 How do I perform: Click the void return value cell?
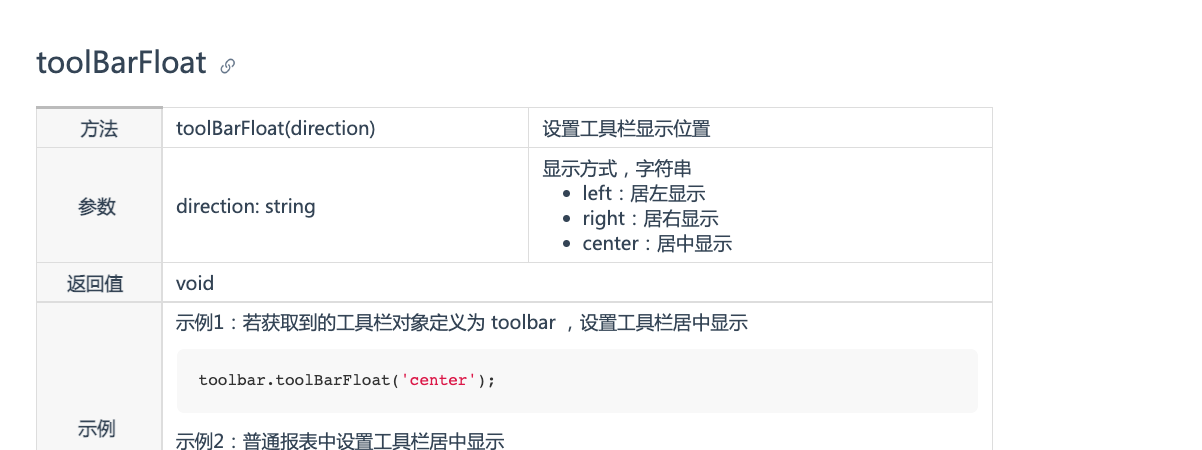pyautogui.click(x=195, y=283)
